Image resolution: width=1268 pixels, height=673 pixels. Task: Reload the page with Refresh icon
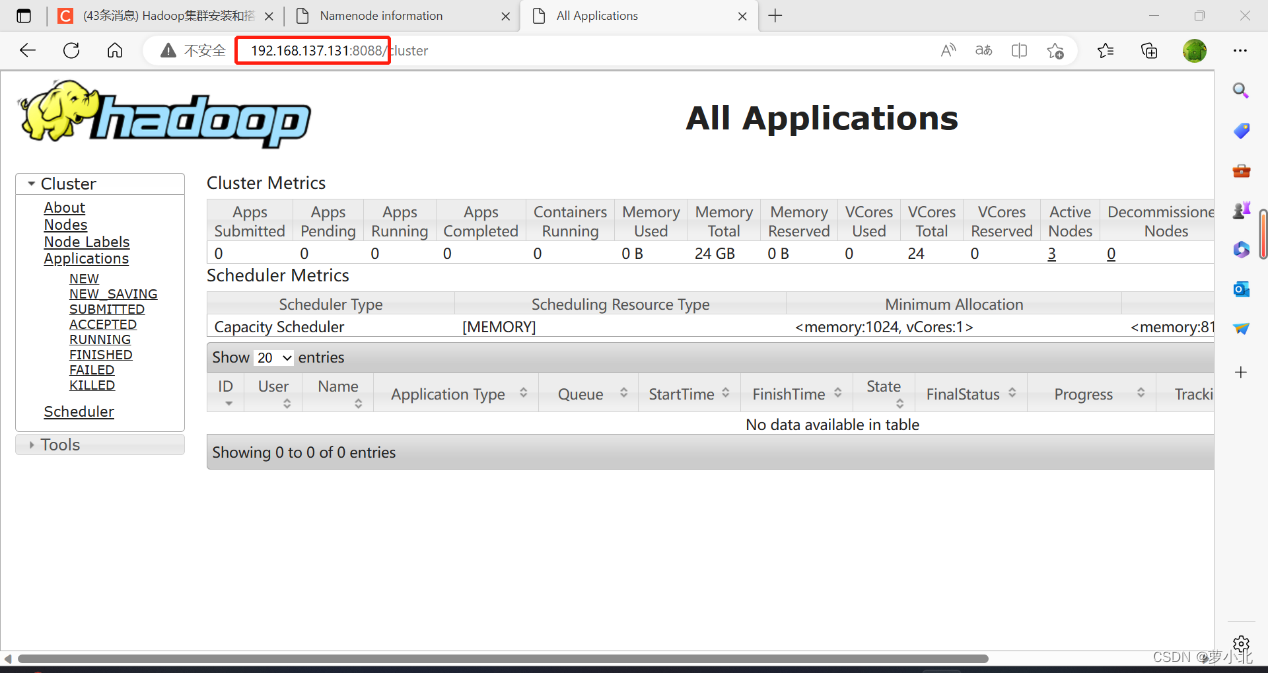click(x=71, y=50)
